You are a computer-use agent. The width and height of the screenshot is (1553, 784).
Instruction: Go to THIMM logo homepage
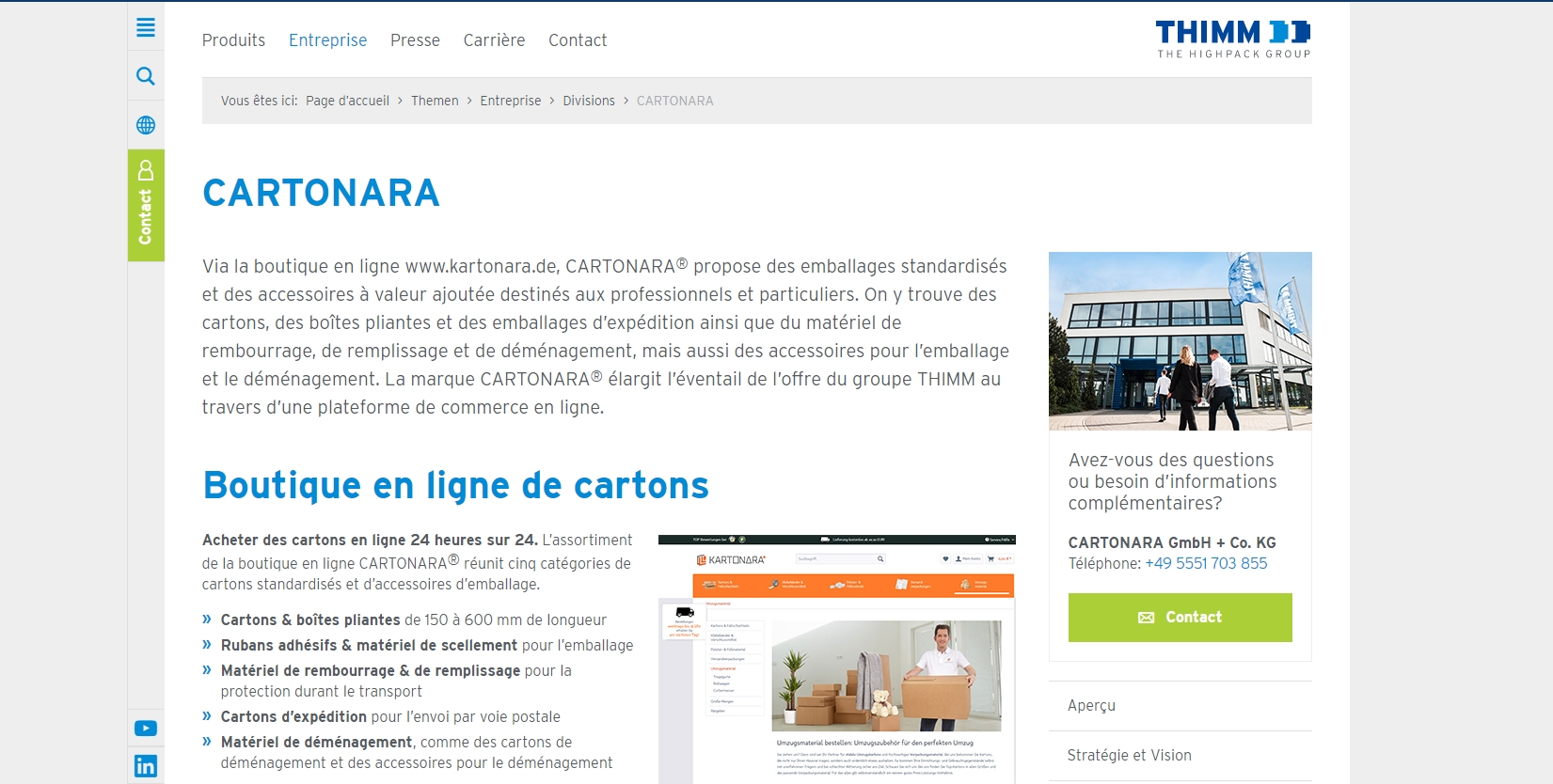1233,39
